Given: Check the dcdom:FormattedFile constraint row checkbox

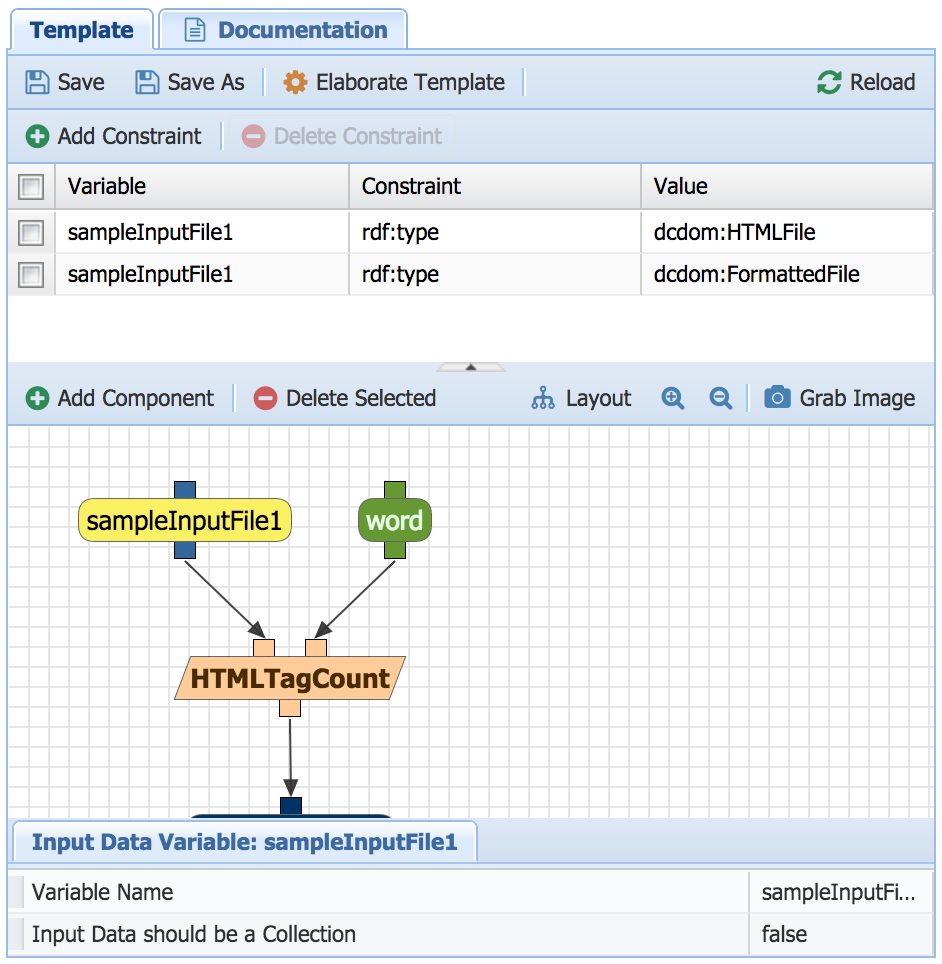Looking at the screenshot, I should (31, 274).
